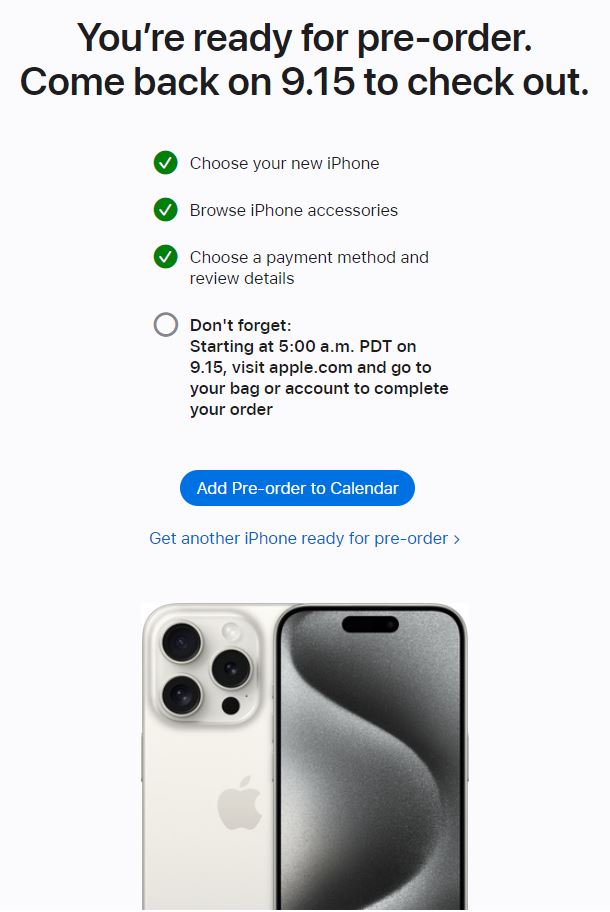Viewport: 610px width, 912px height.
Task: Click the bottom-left camera lens on the iPhone
Action: [182, 695]
